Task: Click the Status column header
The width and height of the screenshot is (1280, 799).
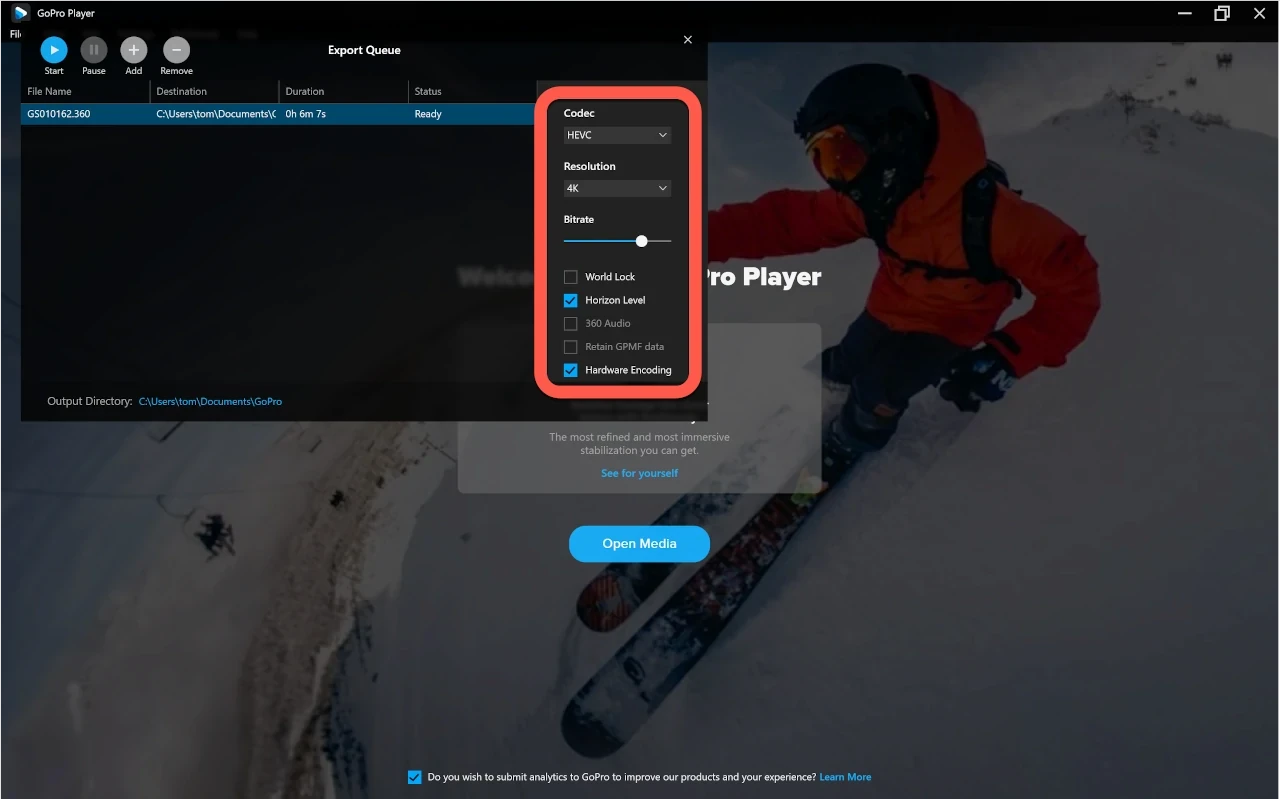Action: click(x=472, y=91)
